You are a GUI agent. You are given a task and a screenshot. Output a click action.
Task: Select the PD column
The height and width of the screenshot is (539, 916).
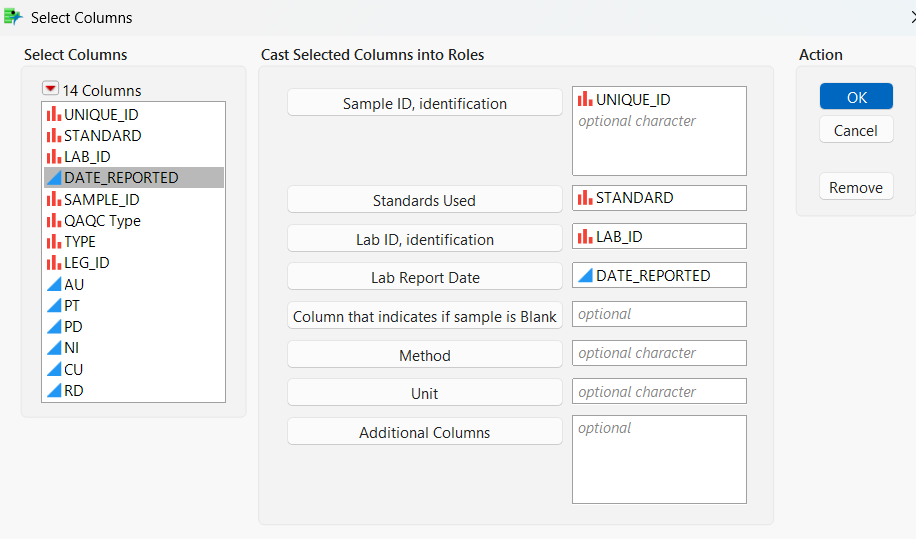134,326
